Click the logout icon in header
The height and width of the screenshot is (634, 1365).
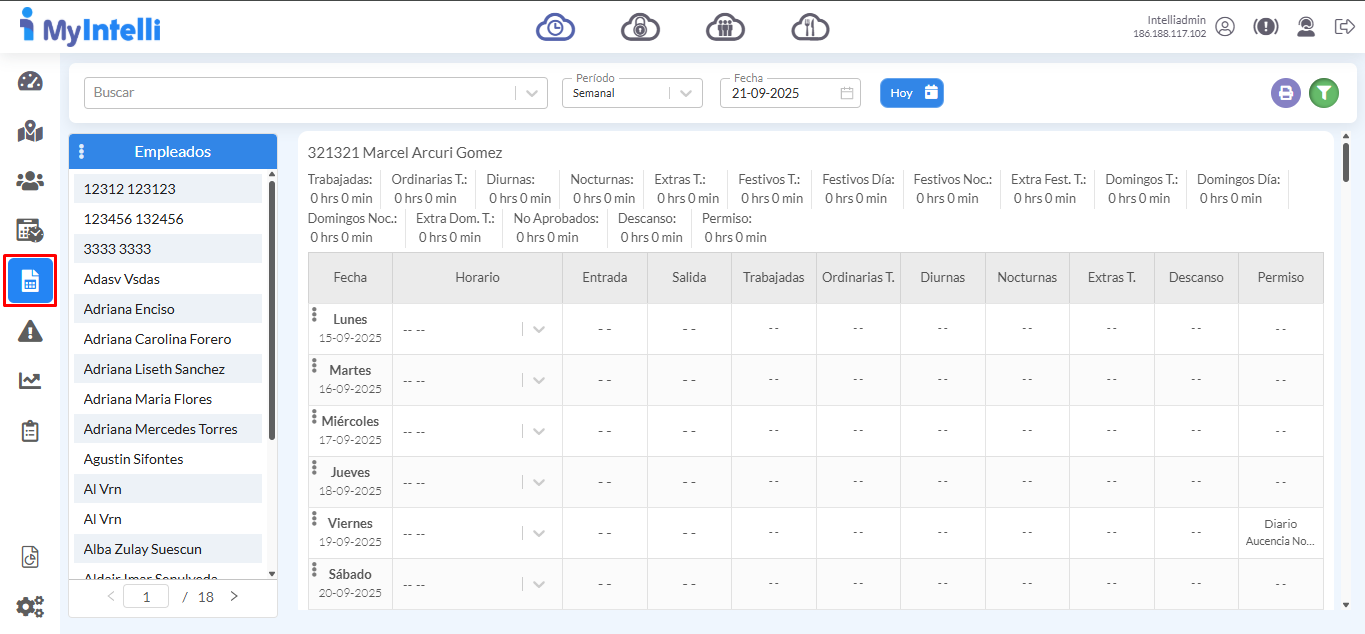point(1344,27)
